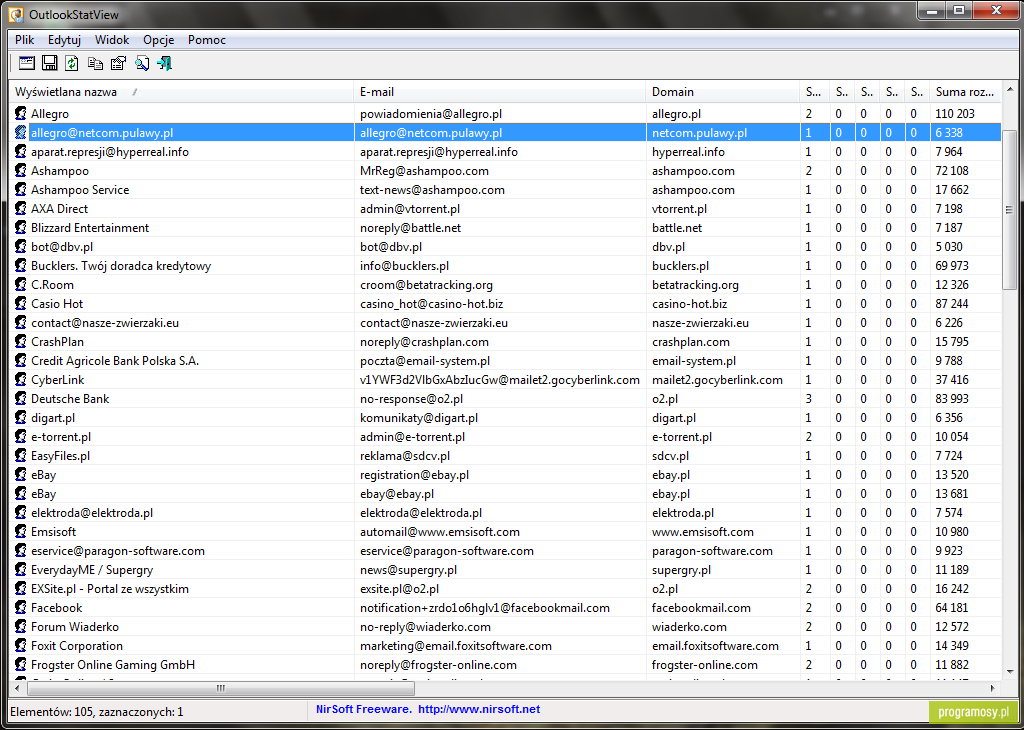The image size is (1024, 730).
Task: Click the 87 244 size value
Action: tap(952, 304)
